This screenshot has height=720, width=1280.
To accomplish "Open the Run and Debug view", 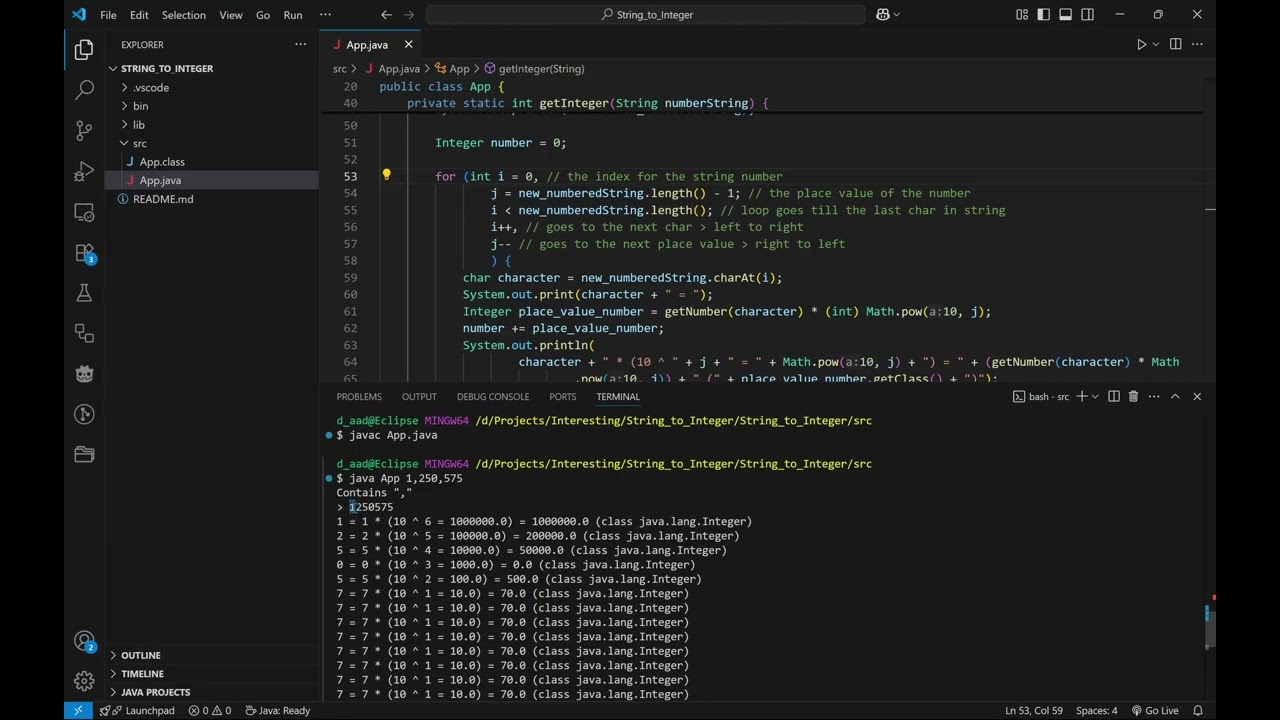I will tap(84, 171).
